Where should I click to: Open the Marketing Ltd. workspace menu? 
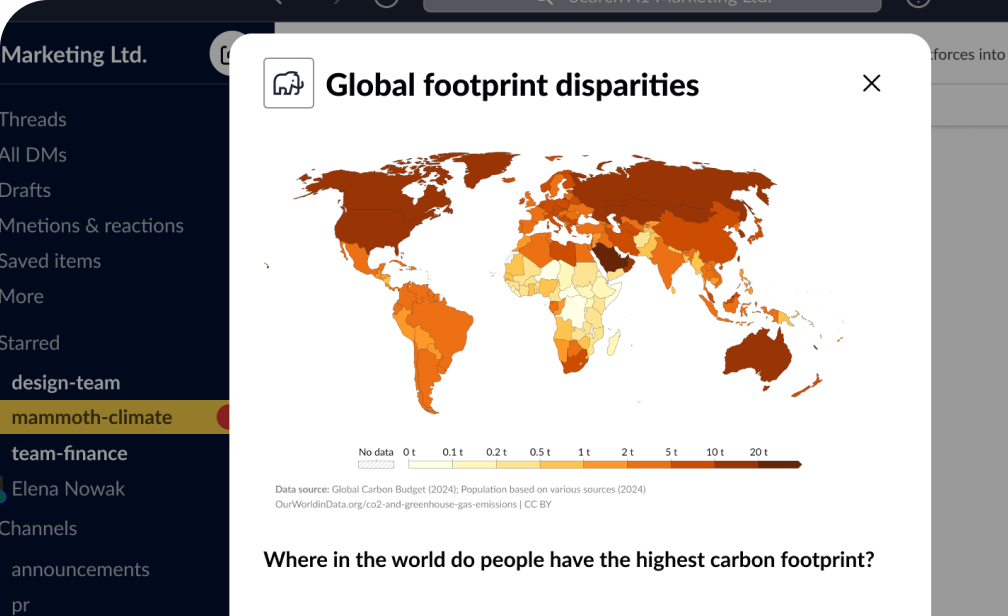[74, 55]
